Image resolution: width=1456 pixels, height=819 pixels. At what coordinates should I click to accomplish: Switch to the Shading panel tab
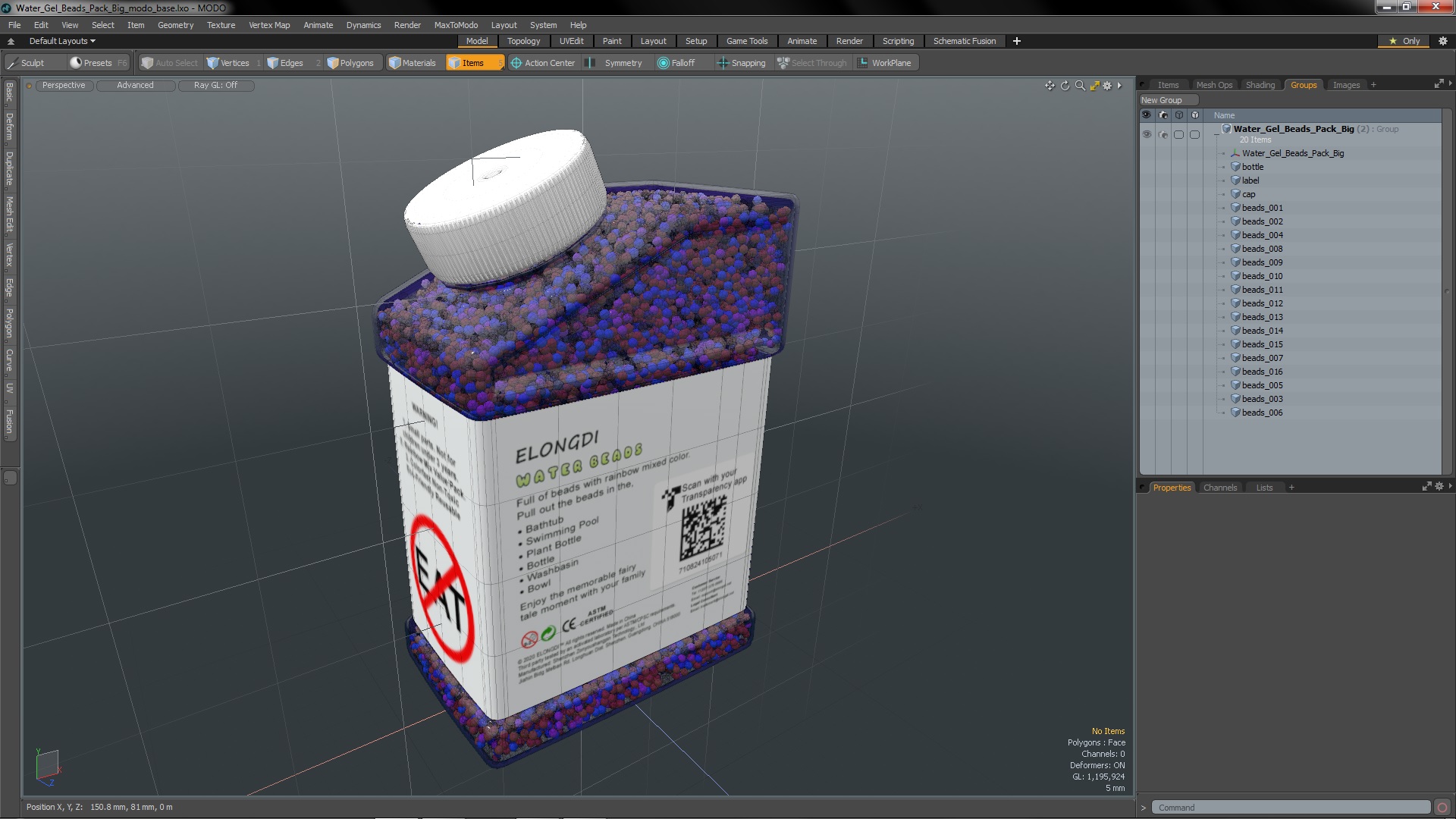coord(1260,85)
